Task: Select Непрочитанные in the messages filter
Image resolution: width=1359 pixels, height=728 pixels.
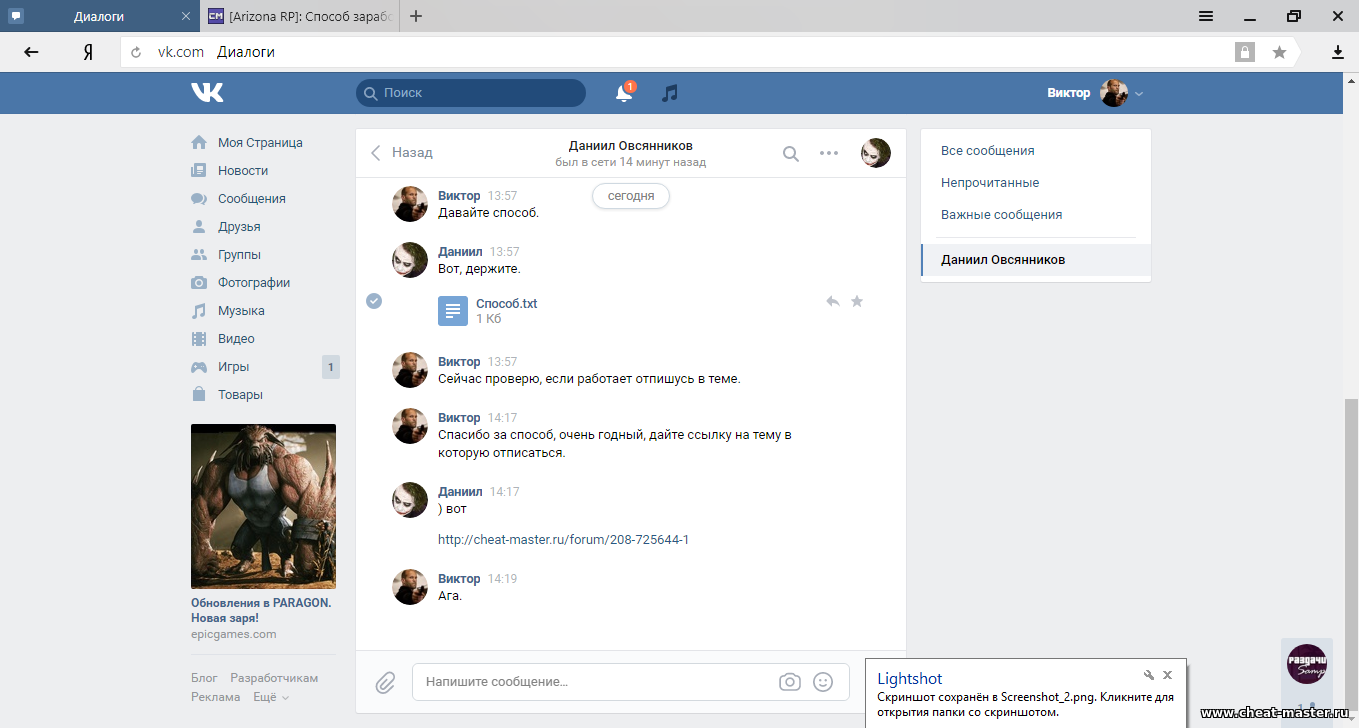Action: click(x=989, y=183)
